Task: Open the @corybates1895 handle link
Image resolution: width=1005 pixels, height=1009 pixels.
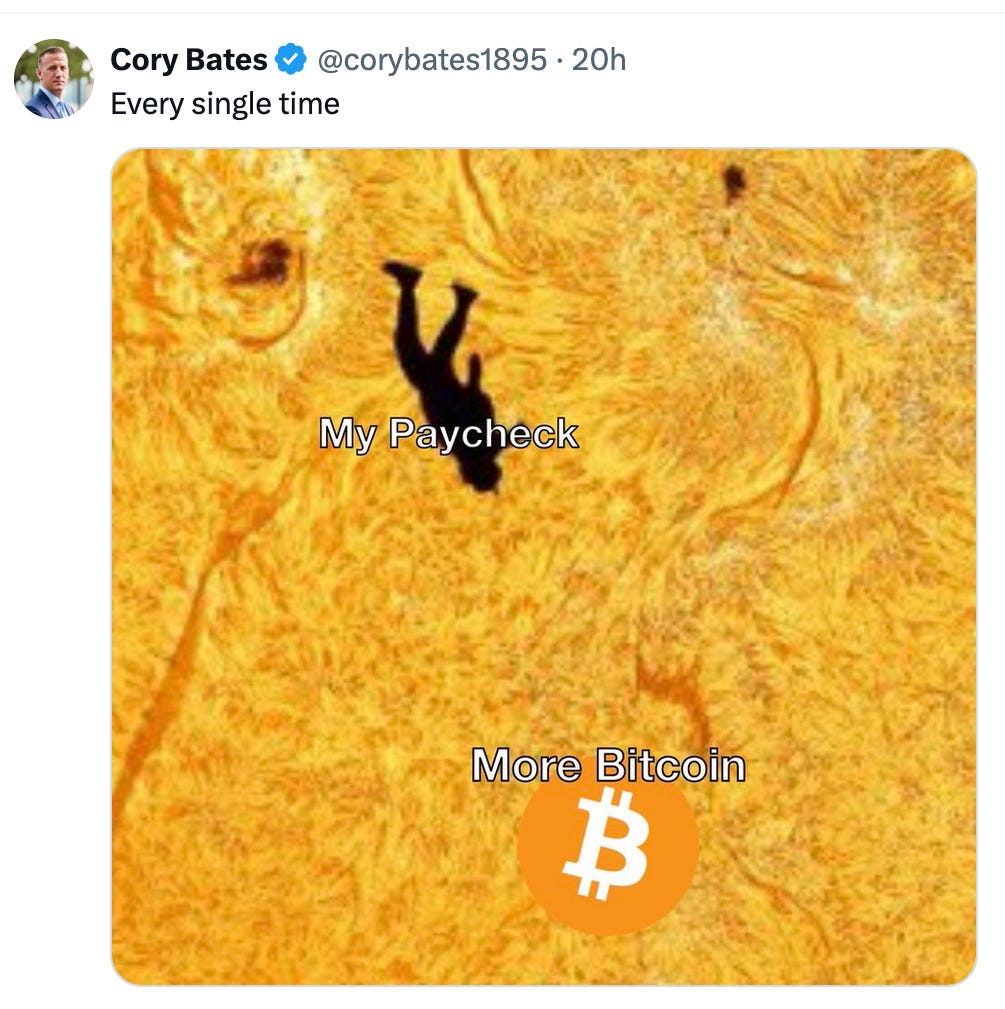Action: click(432, 60)
